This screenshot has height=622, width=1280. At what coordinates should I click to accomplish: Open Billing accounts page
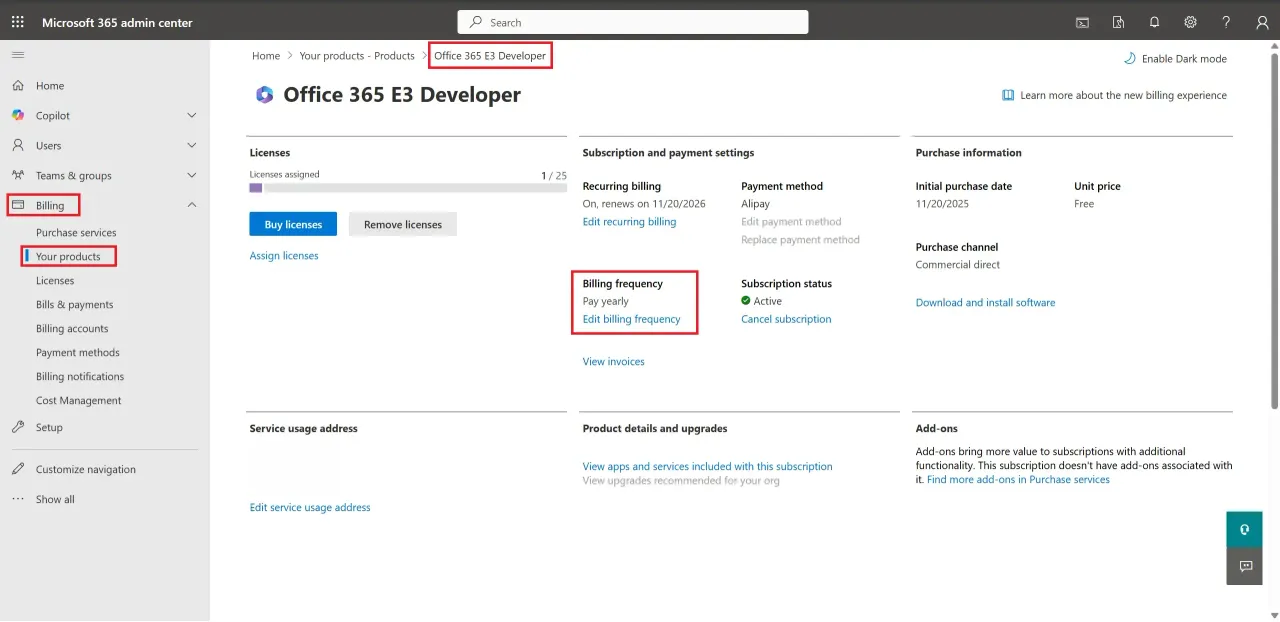pyautogui.click(x=72, y=329)
